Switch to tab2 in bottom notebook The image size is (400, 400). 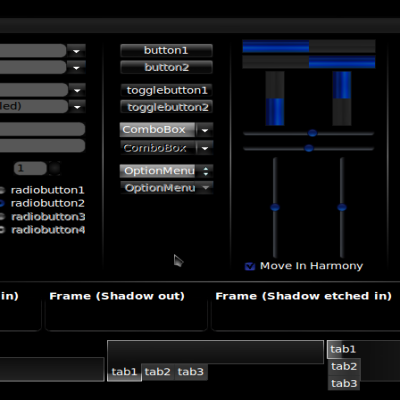click(x=158, y=372)
